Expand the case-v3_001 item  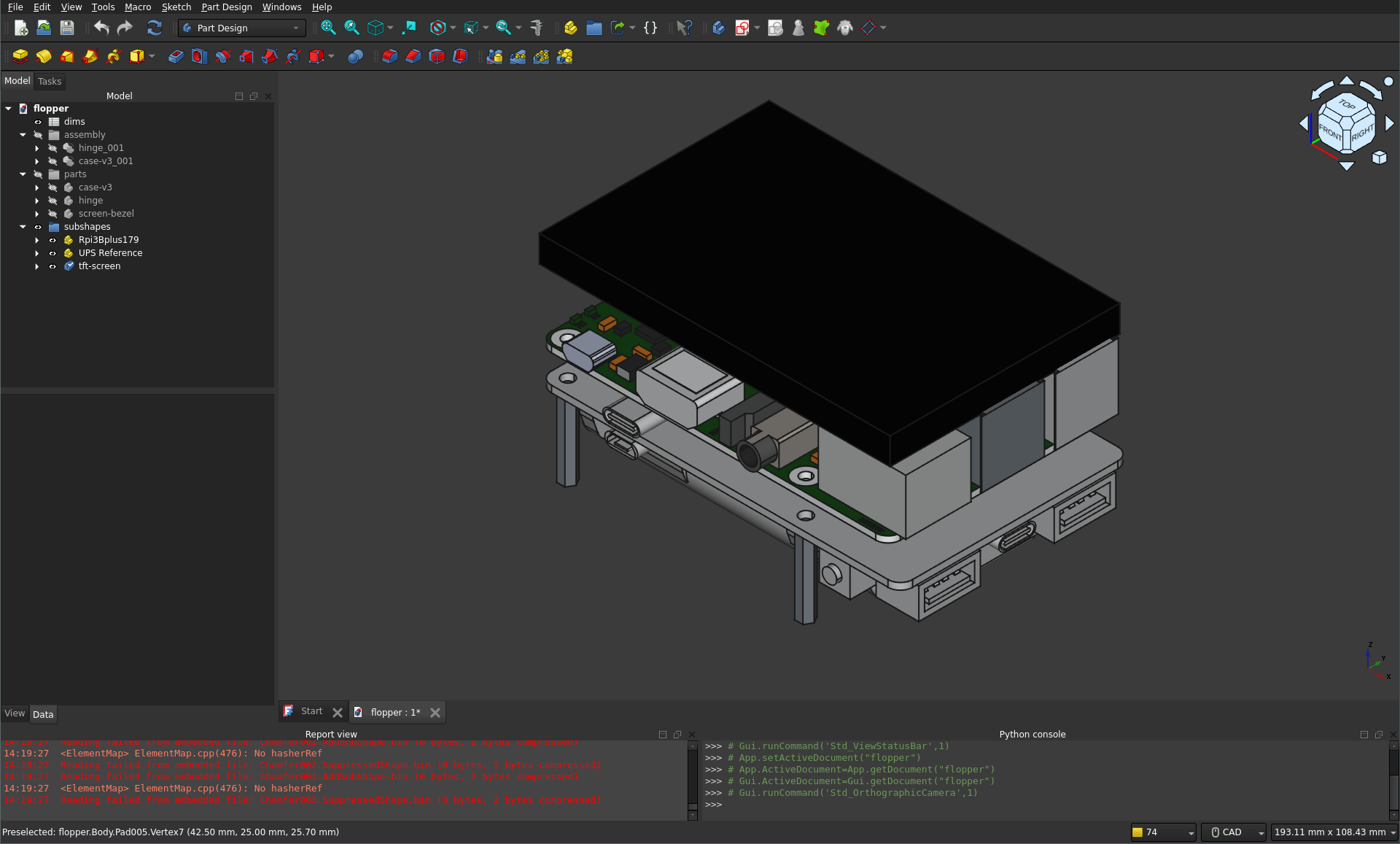[x=37, y=161]
